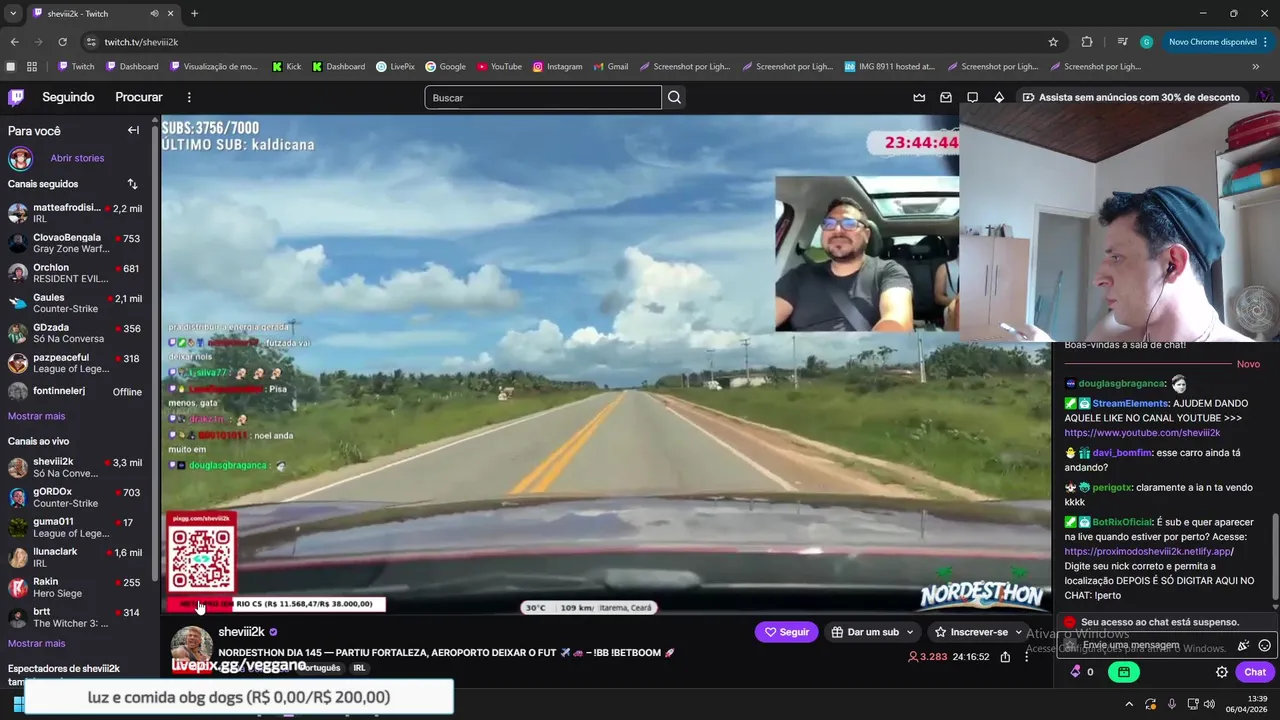Expand Mostrar mais under Canais seguidos
This screenshot has height=720, width=1280.
(36, 416)
